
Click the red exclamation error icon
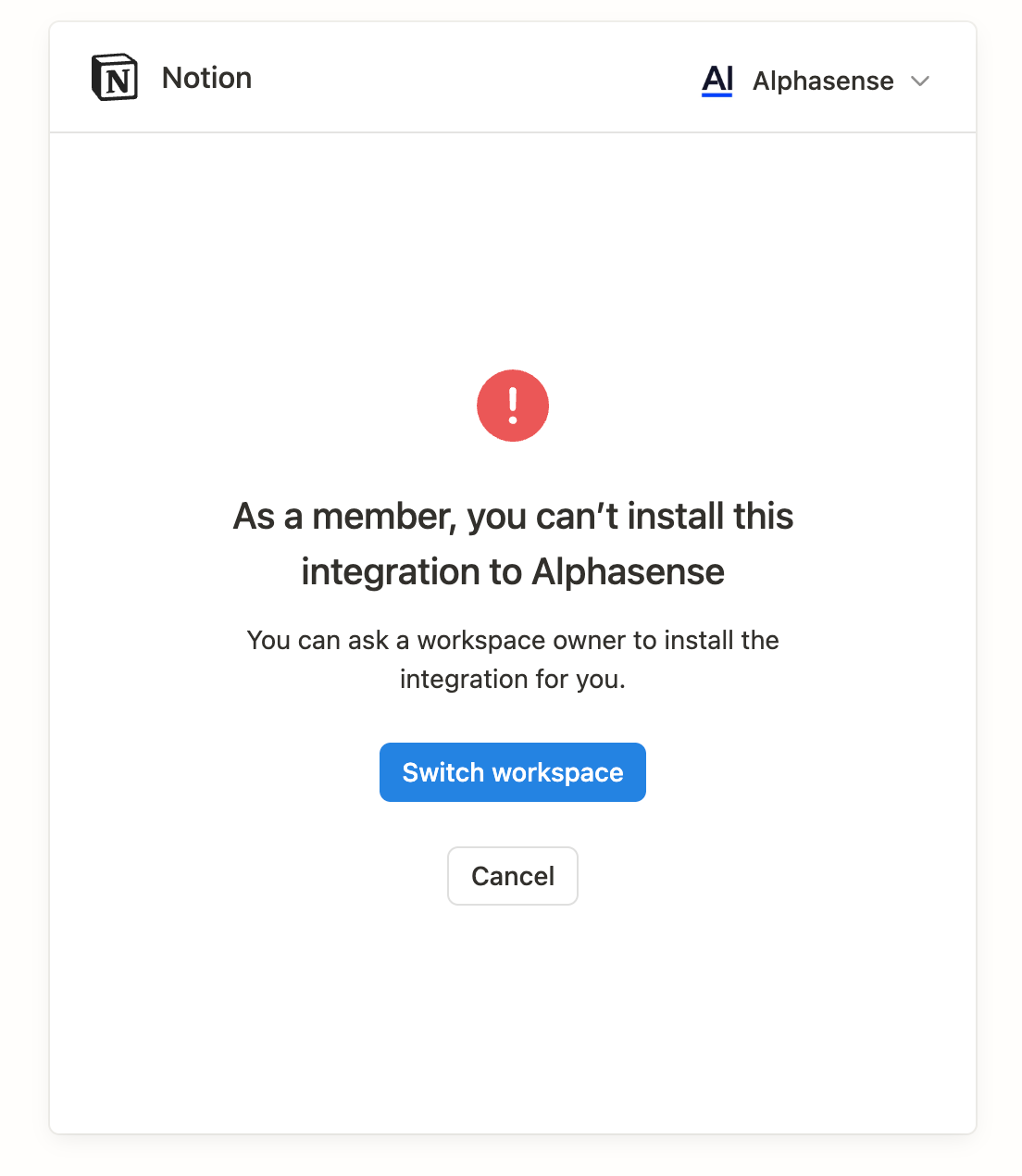pos(513,406)
